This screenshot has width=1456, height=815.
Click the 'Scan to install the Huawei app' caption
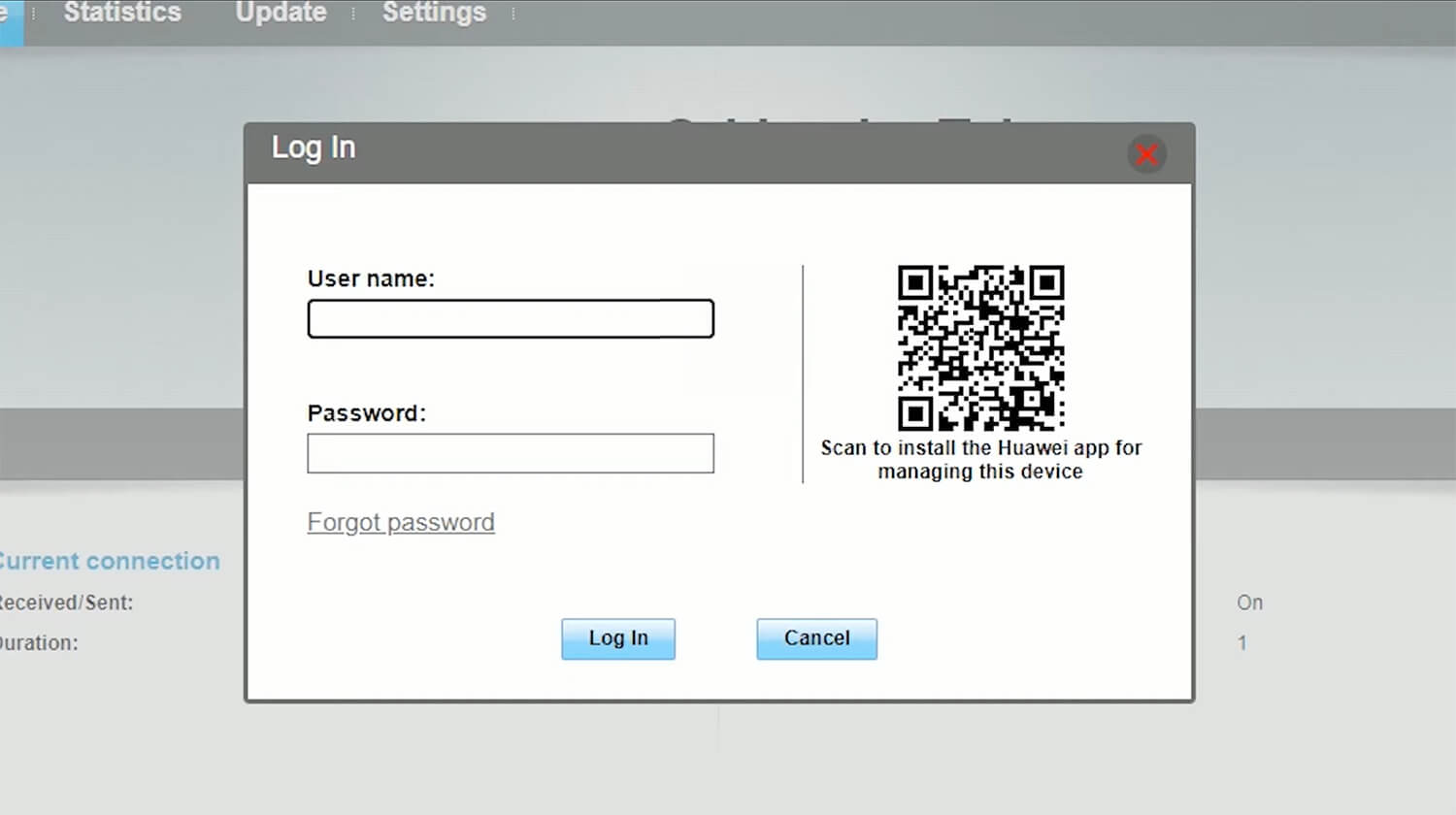click(x=980, y=460)
